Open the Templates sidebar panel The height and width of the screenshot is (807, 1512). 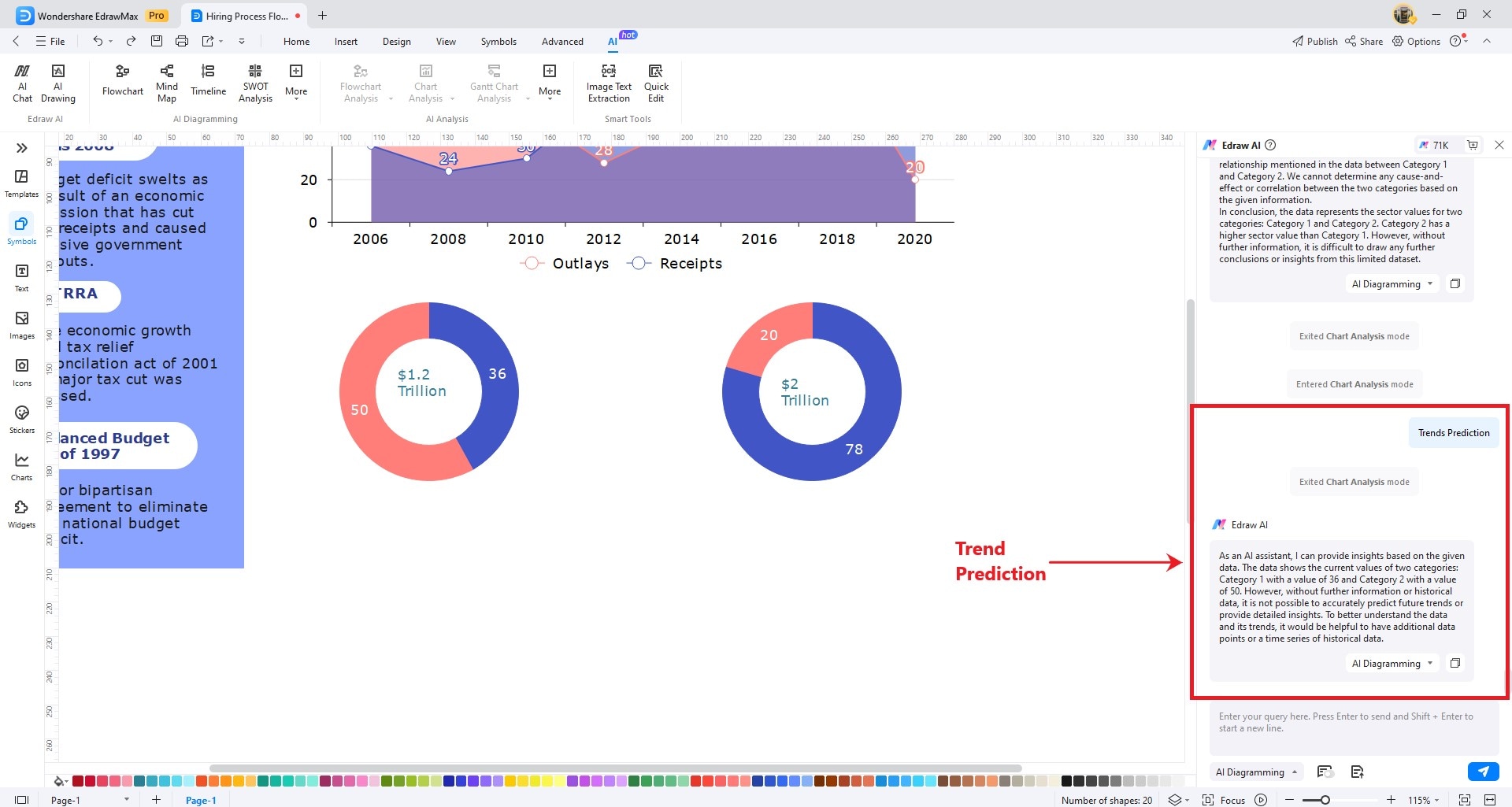click(21, 183)
